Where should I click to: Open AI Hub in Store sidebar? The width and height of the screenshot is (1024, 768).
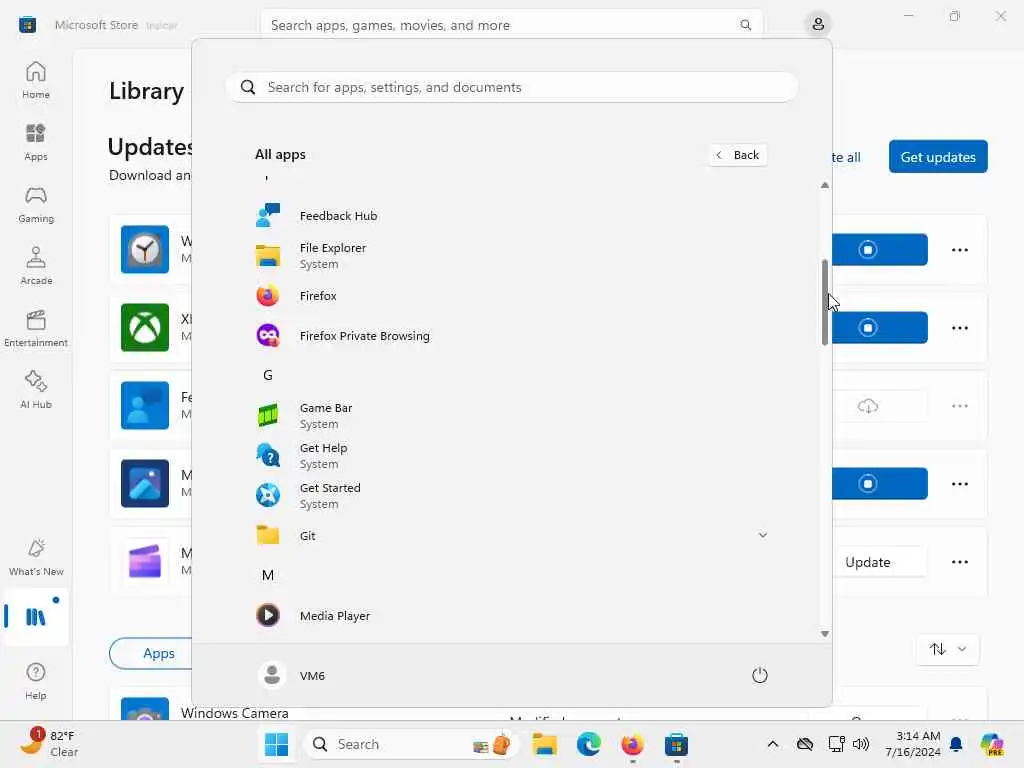click(x=36, y=390)
